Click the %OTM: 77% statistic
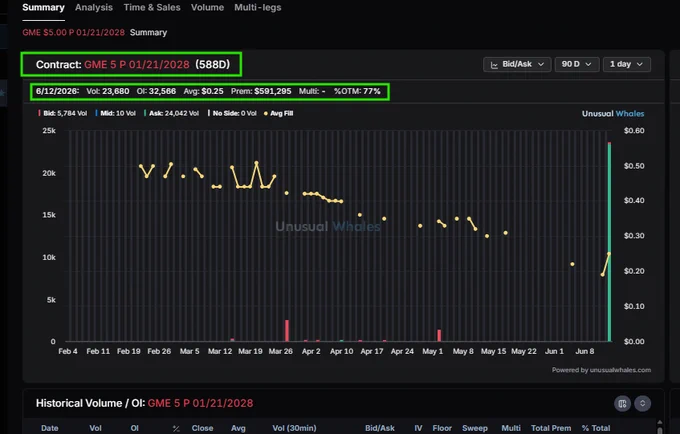 [357, 91]
